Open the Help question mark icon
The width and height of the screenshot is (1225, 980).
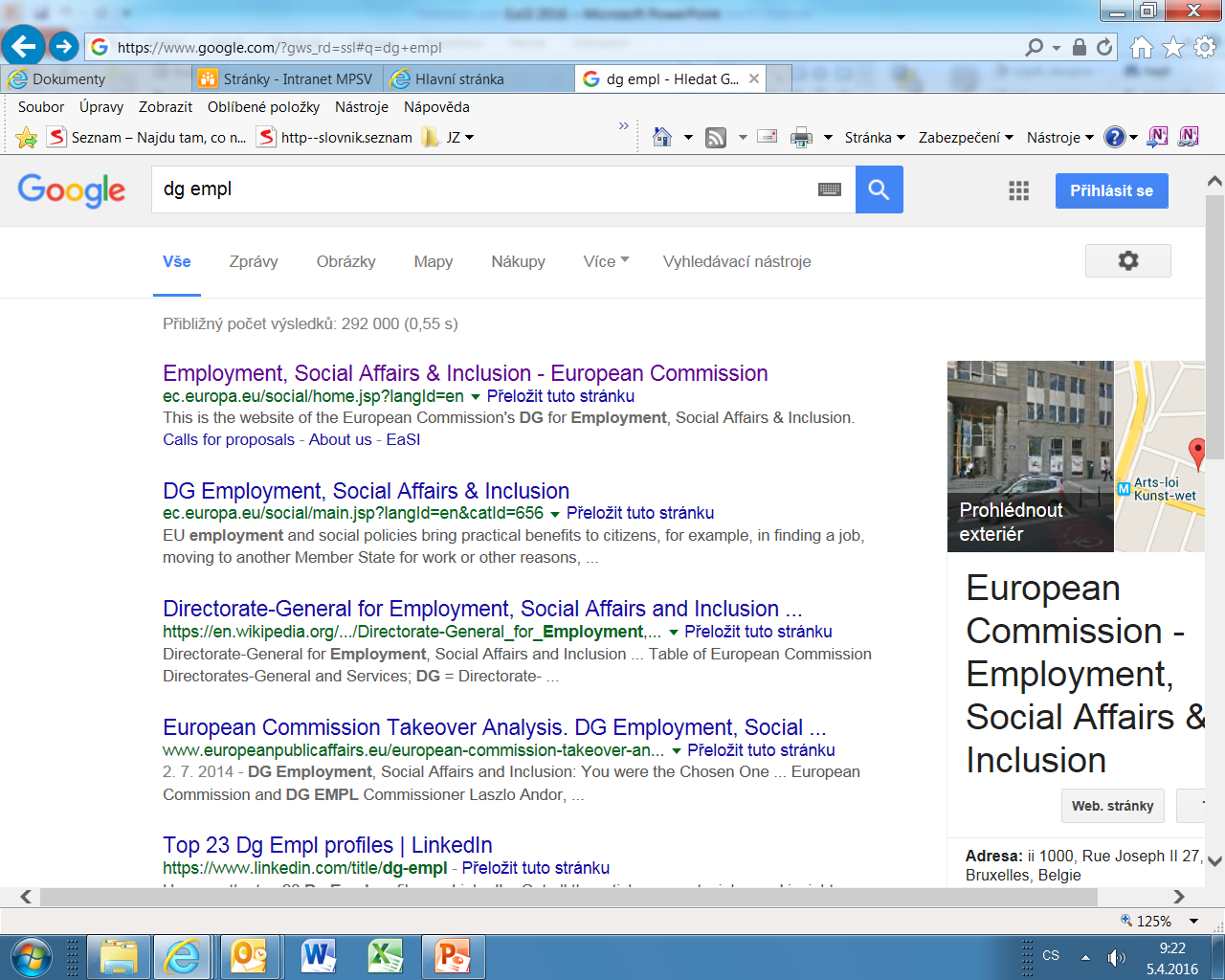coord(1114,137)
